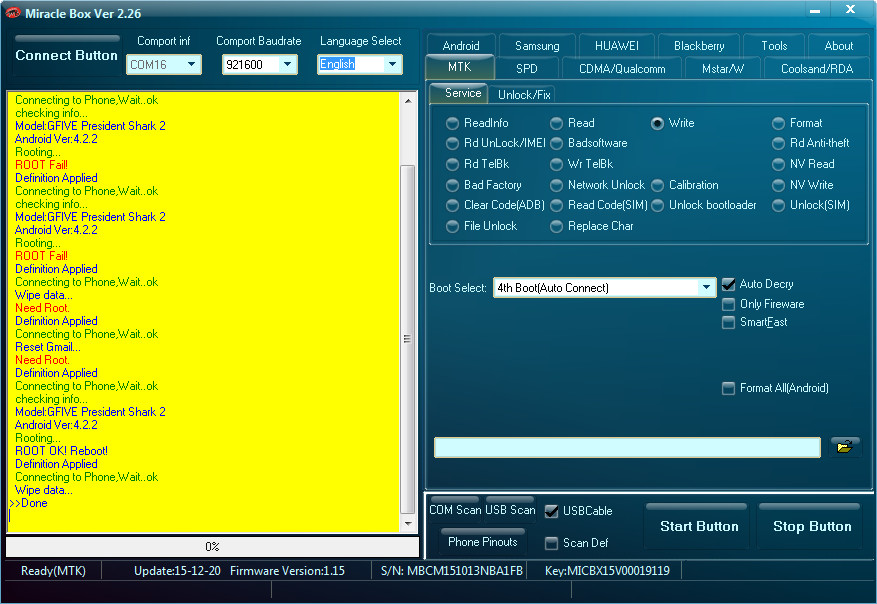Switch to the Android tab
The image size is (877, 604).
coord(461,46)
